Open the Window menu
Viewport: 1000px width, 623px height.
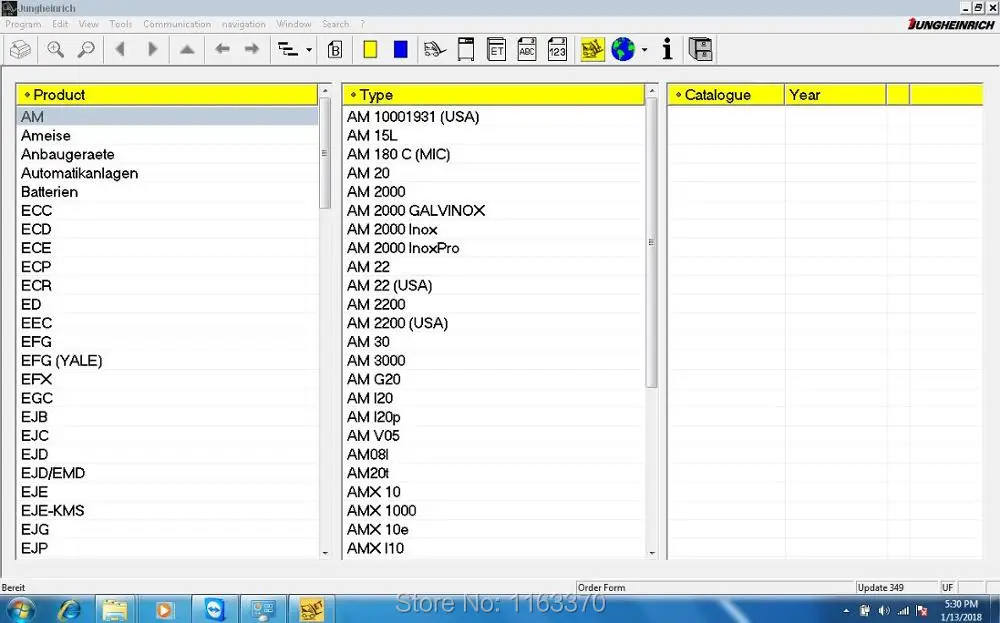(294, 24)
